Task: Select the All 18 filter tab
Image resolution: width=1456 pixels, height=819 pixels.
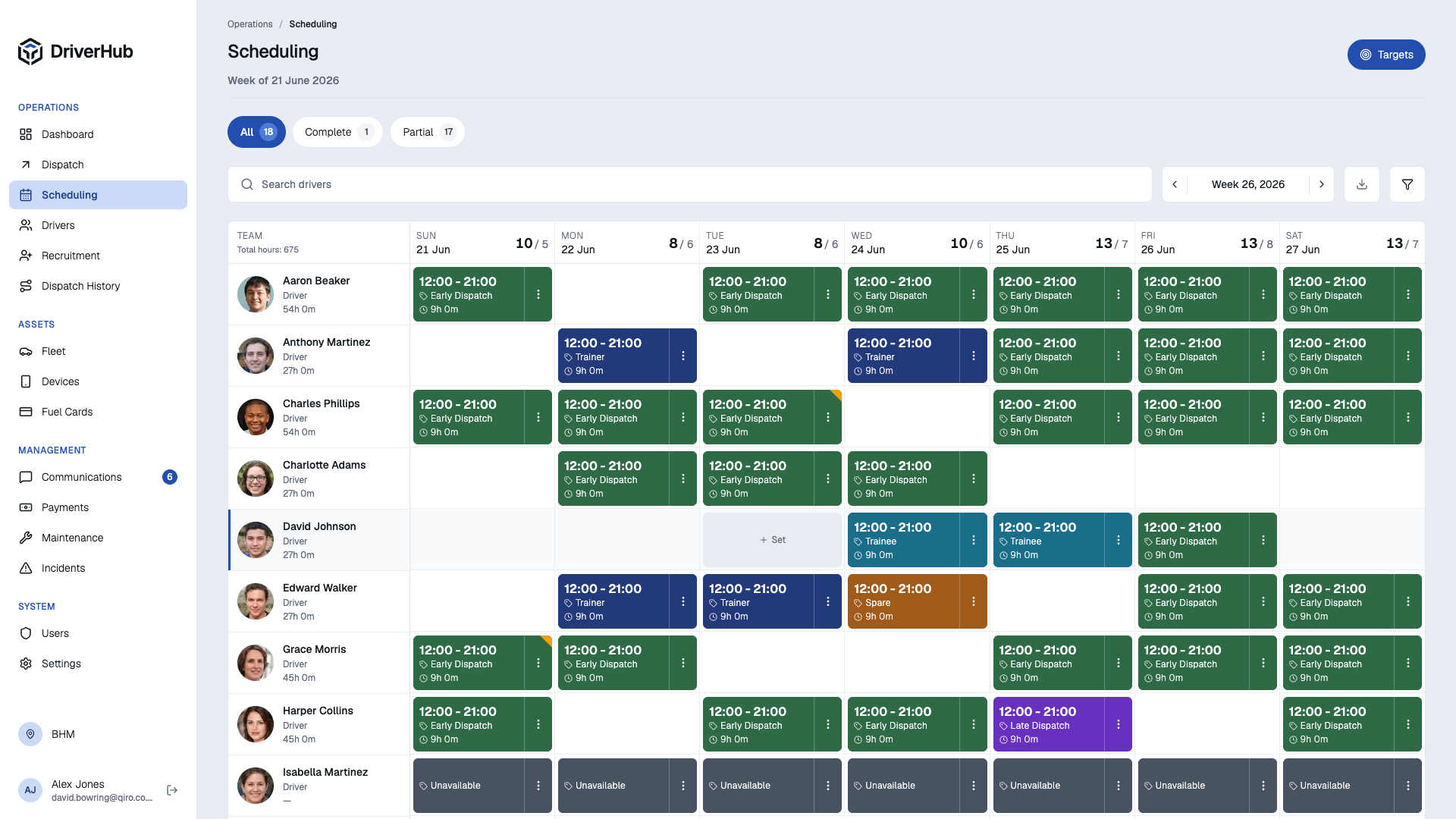Action: tap(256, 132)
